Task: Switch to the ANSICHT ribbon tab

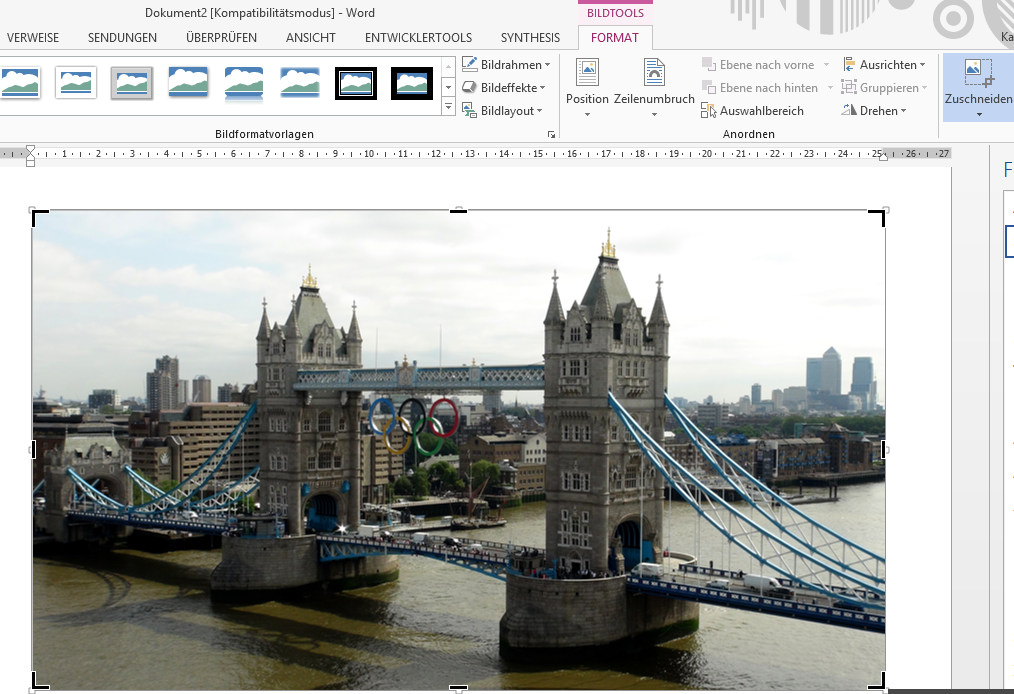Action: tap(310, 38)
